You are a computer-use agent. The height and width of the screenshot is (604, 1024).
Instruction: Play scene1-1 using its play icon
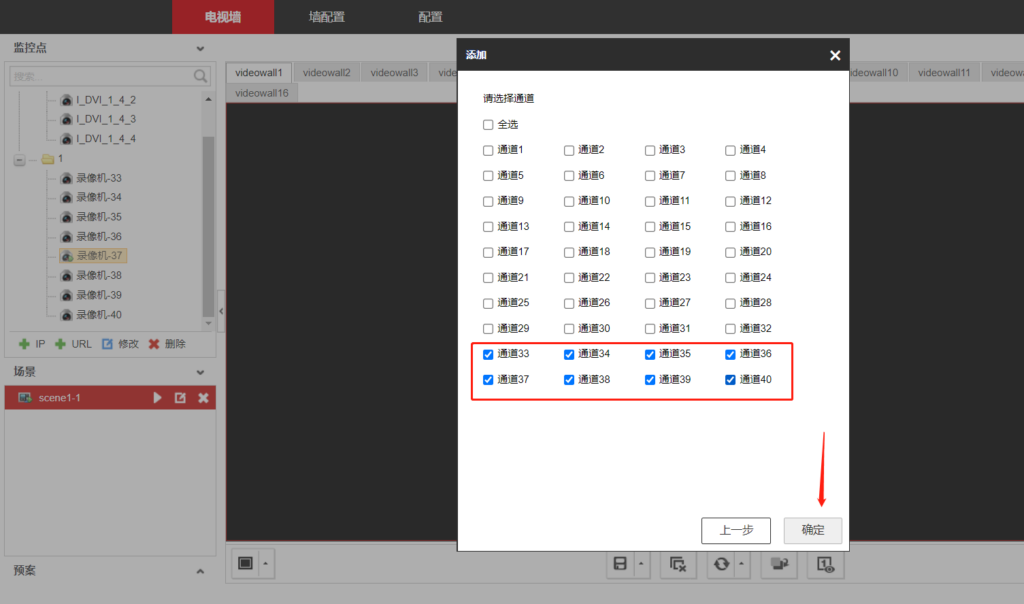pyautogui.click(x=157, y=398)
